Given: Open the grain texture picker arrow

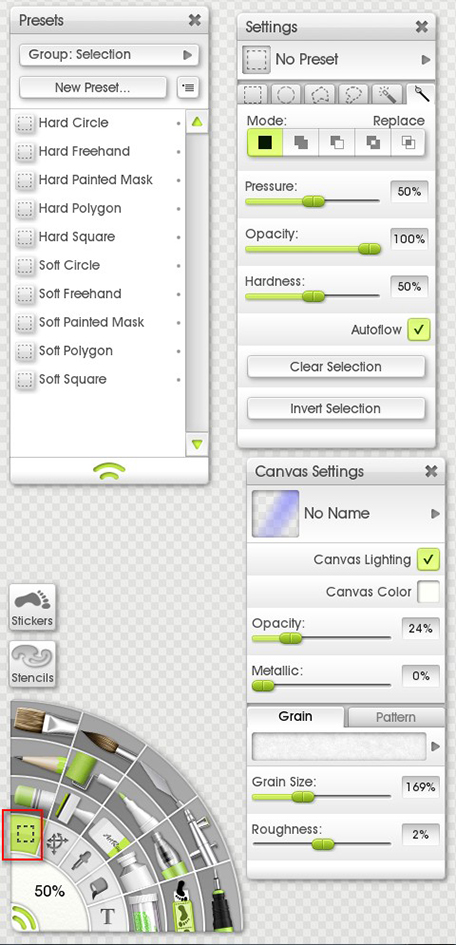Looking at the screenshot, I should click(436, 747).
